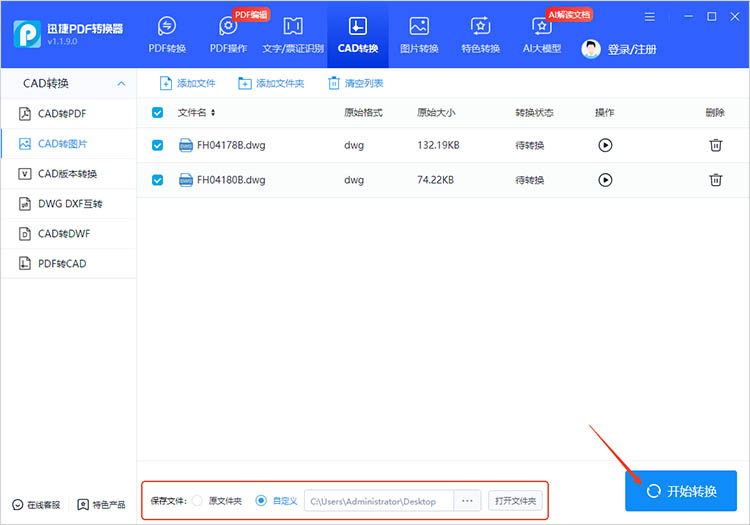Click the PDF编辑 red badge
Image resolution: width=750 pixels, height=525 pixels.
coord(251,15)
